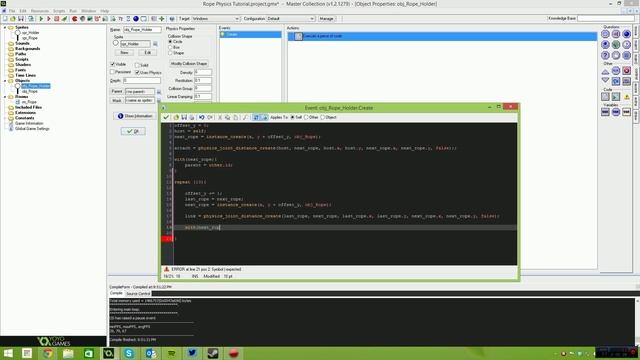Click the first Variables action icon in palette
Viewport: 640px width, 360px height.
(x=605, y=112)
